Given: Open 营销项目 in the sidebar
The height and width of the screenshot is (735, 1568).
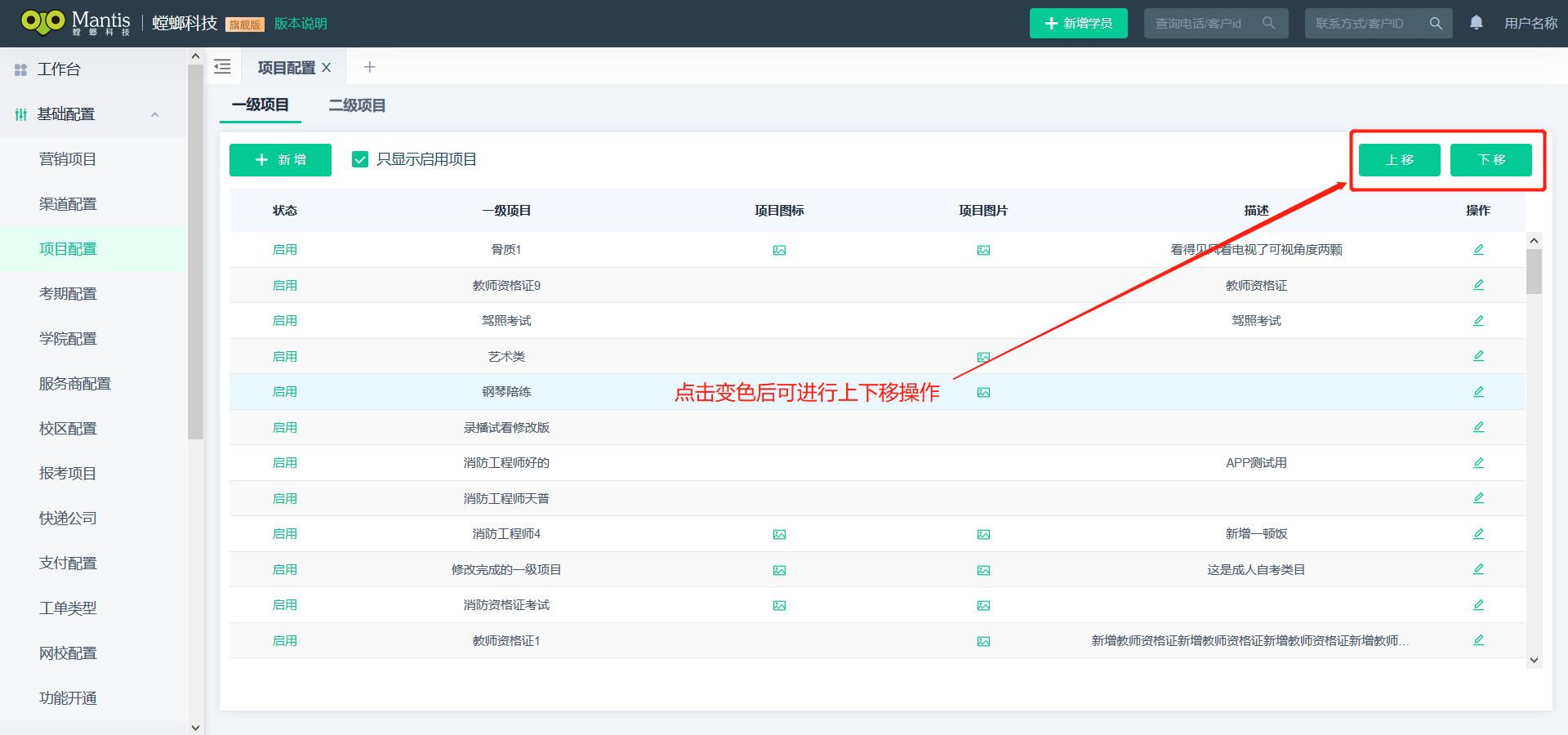Looking at the screenshot, I should tap(68, 159).
